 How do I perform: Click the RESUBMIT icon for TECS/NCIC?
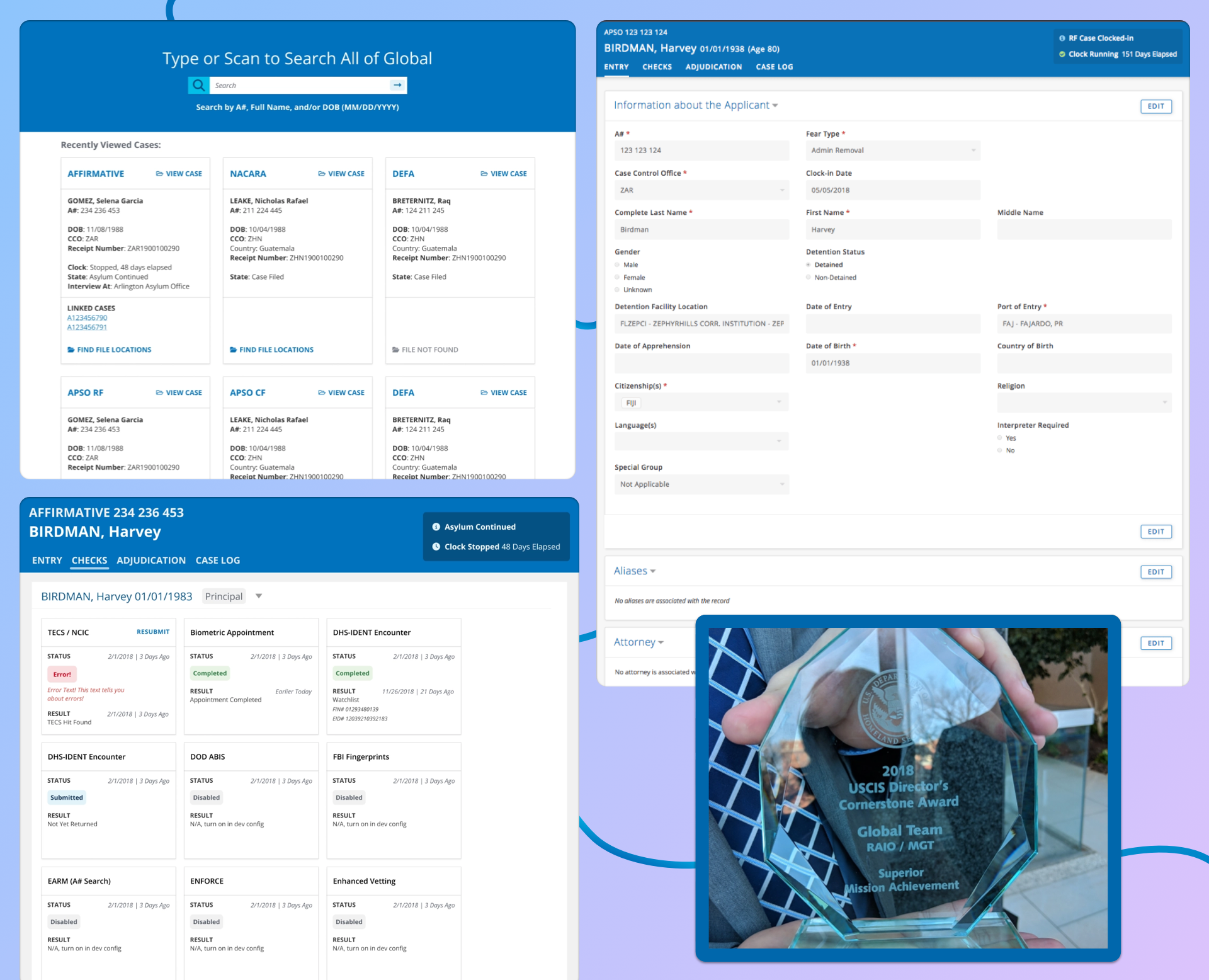click(151, 631)
